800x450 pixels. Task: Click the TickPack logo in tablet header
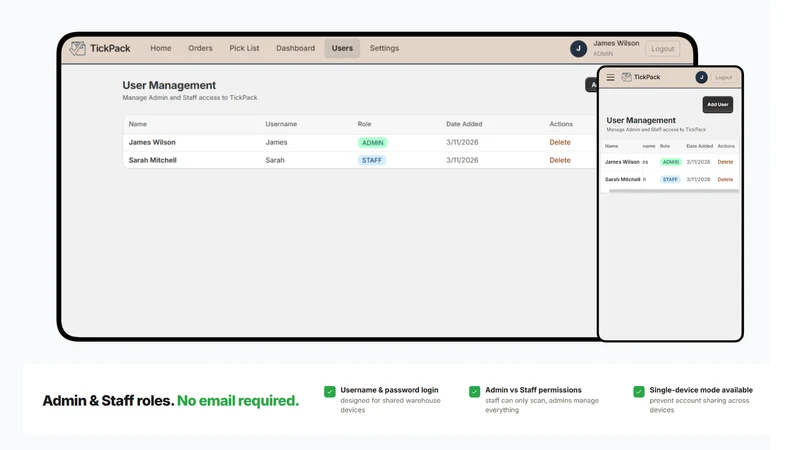[100, 48]
